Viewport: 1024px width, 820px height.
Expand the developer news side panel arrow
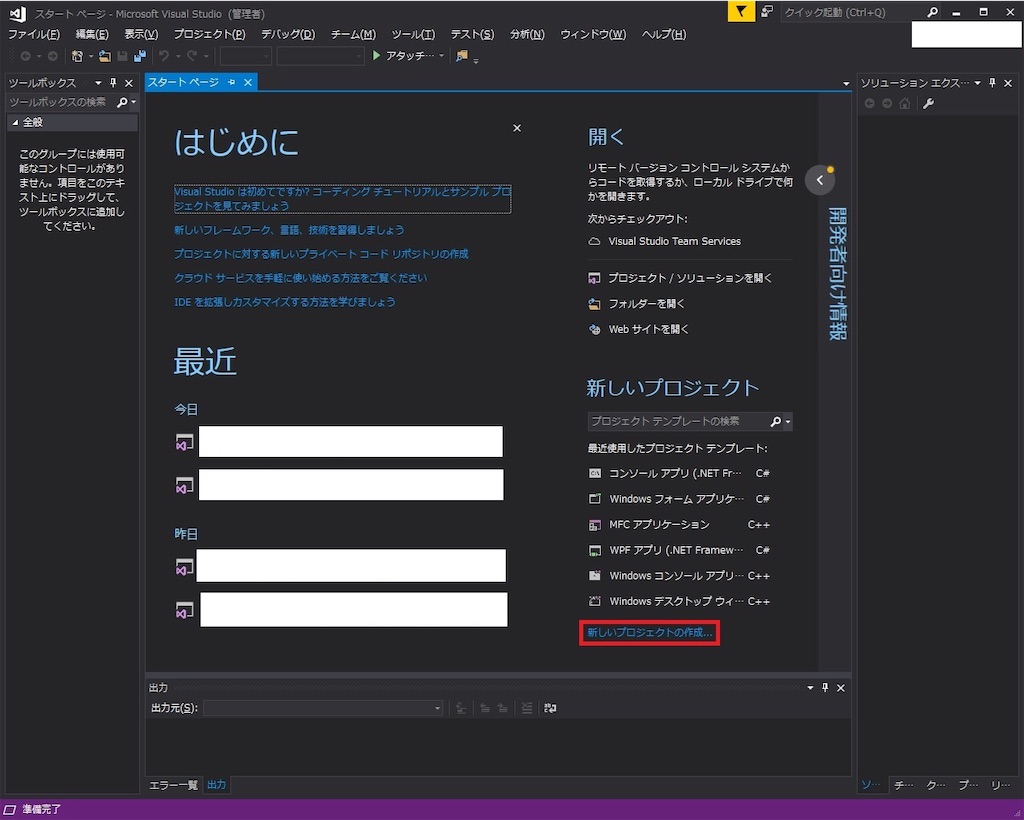pos(820,180)
